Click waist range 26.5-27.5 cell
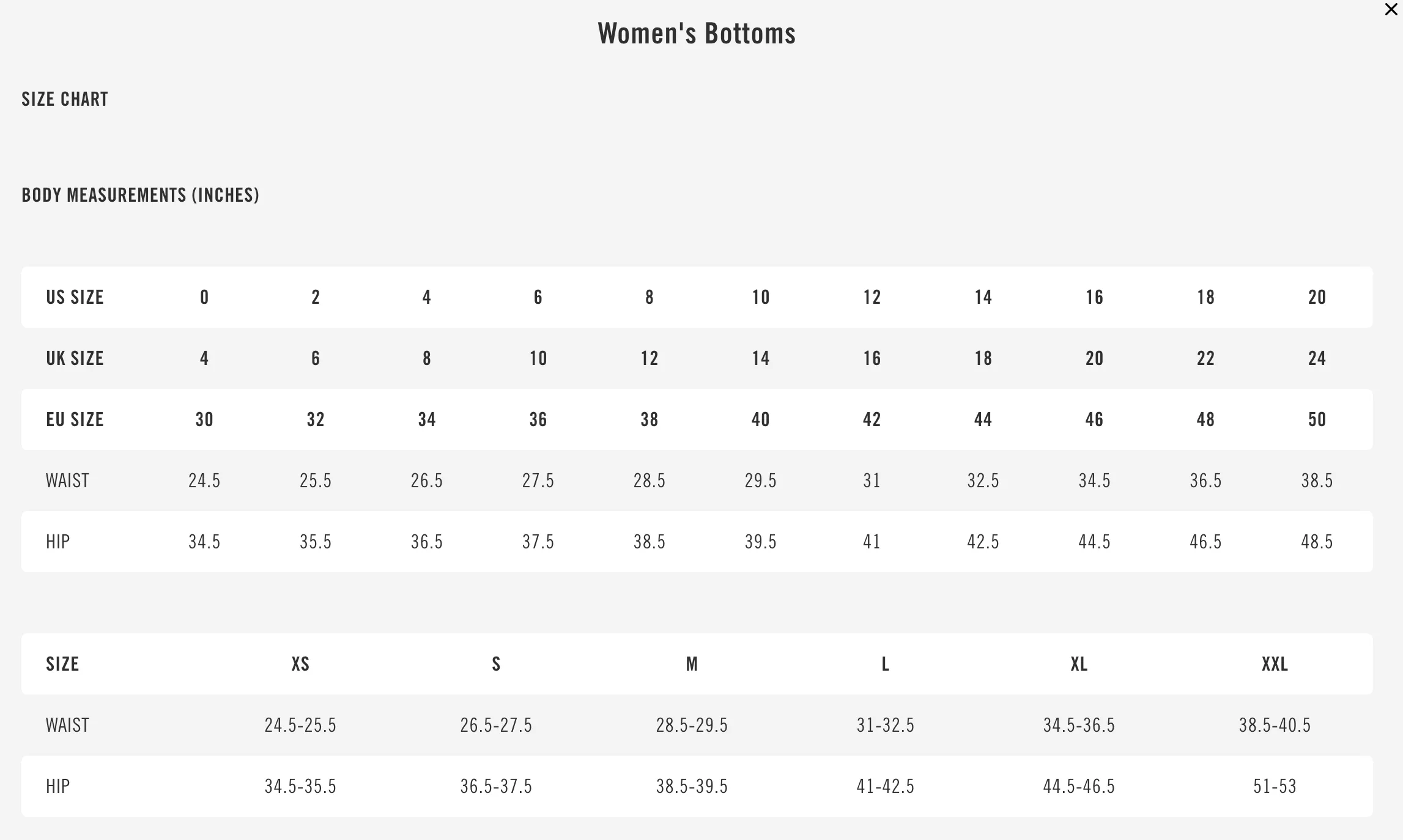This screenshot has width=1403, height=840. click(496, 725)
